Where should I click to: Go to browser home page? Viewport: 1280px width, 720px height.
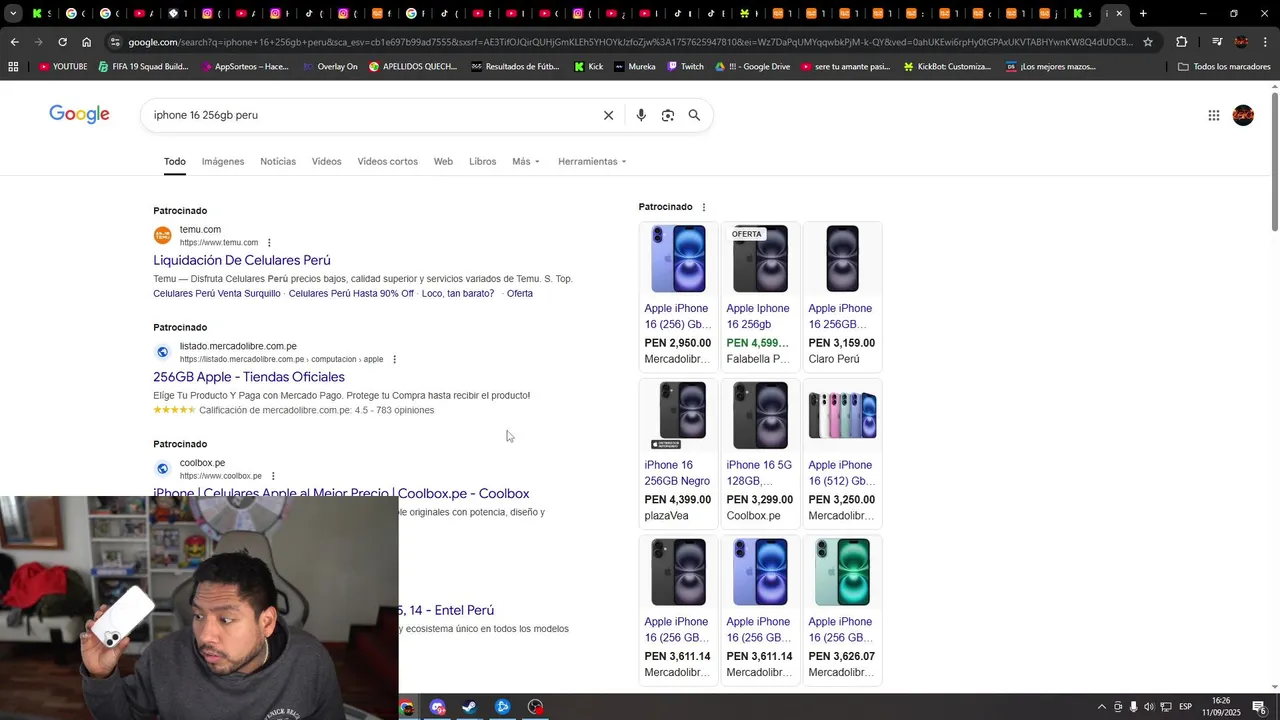86,42
